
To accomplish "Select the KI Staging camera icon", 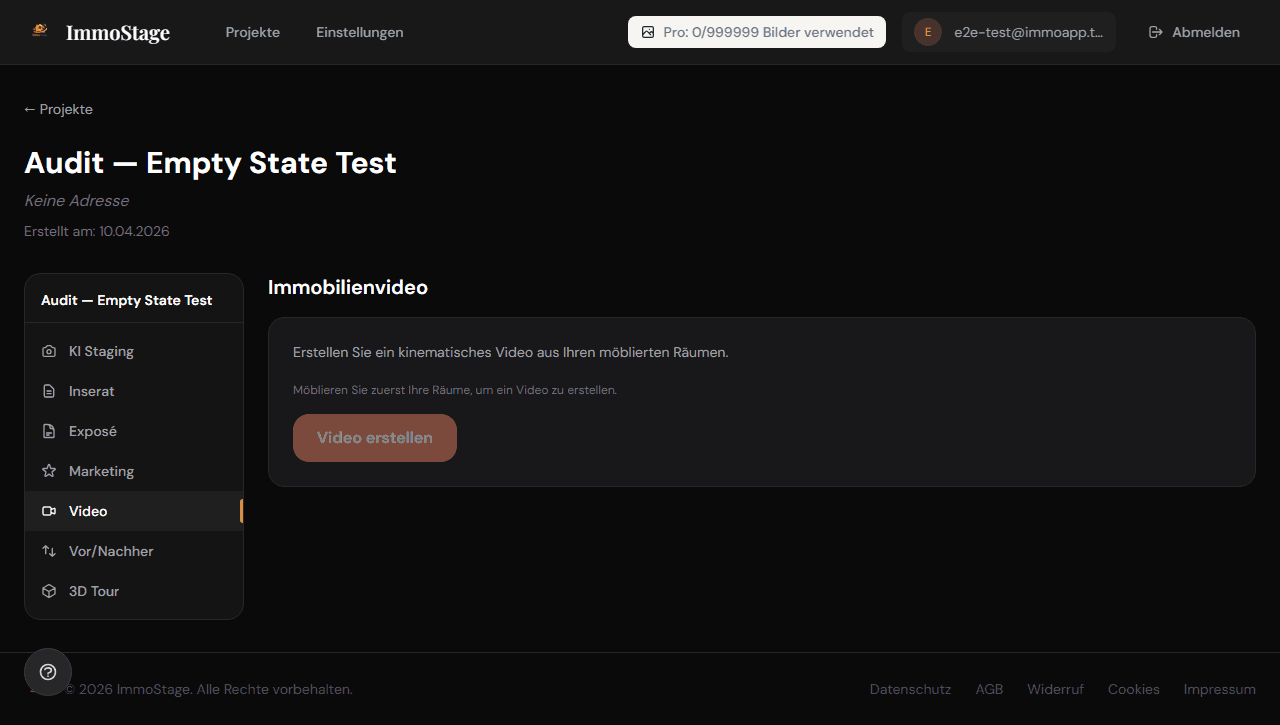I will 48,351.
